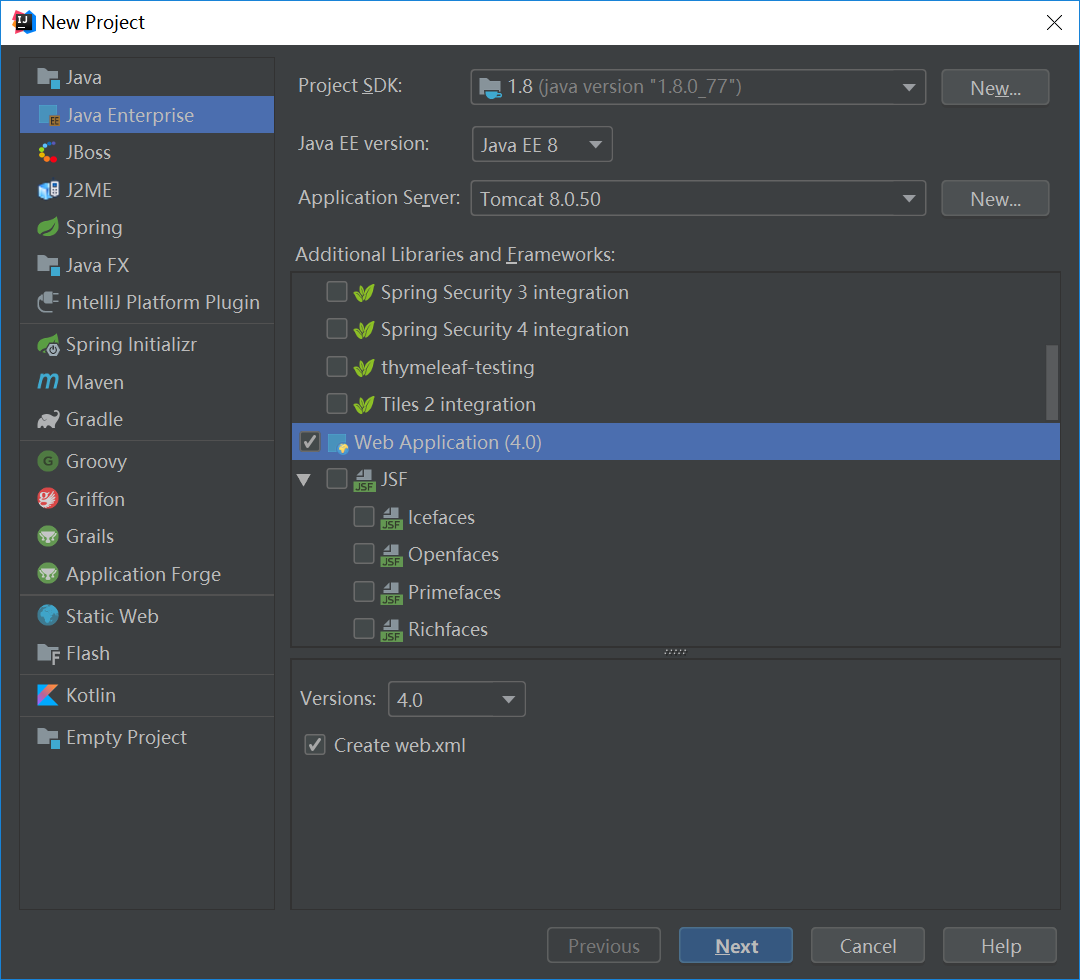This screenshot has width=1080, height=980.
Task: Select the Griffon project icon
Action: tap(48, 499)
